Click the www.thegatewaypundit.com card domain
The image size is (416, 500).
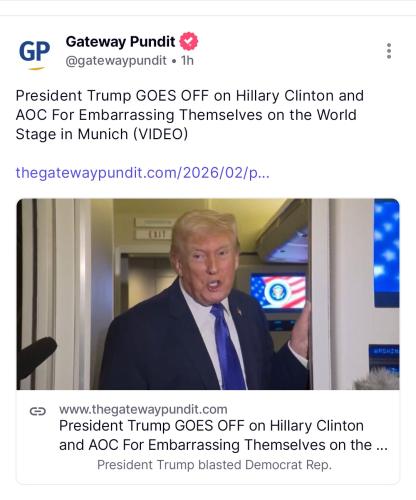click(x=143, y=409)
